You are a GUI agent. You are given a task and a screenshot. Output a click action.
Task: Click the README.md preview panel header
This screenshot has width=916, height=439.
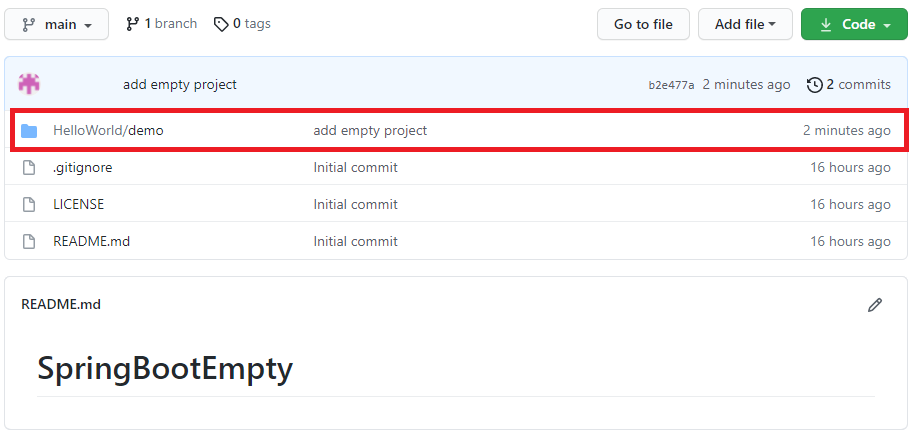click(61, 305)
